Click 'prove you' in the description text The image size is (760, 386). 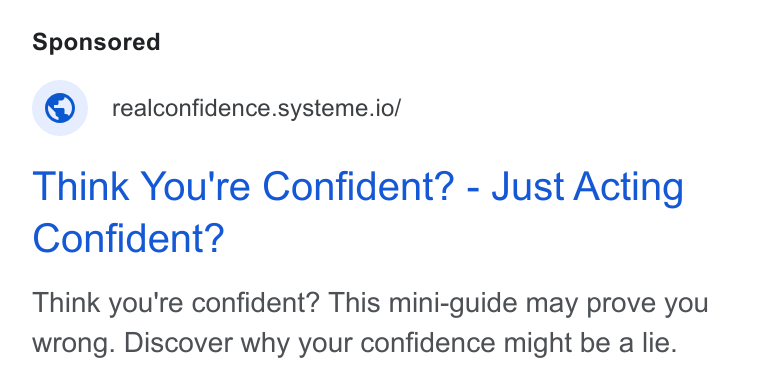(x=648, y=305)
